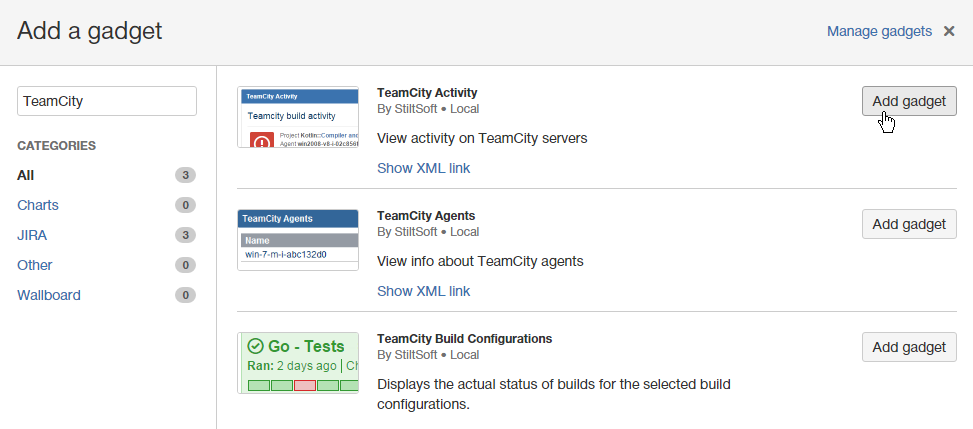Click the gadget search input field
This screenshot has width=973, height=429.
pos(107,101)
